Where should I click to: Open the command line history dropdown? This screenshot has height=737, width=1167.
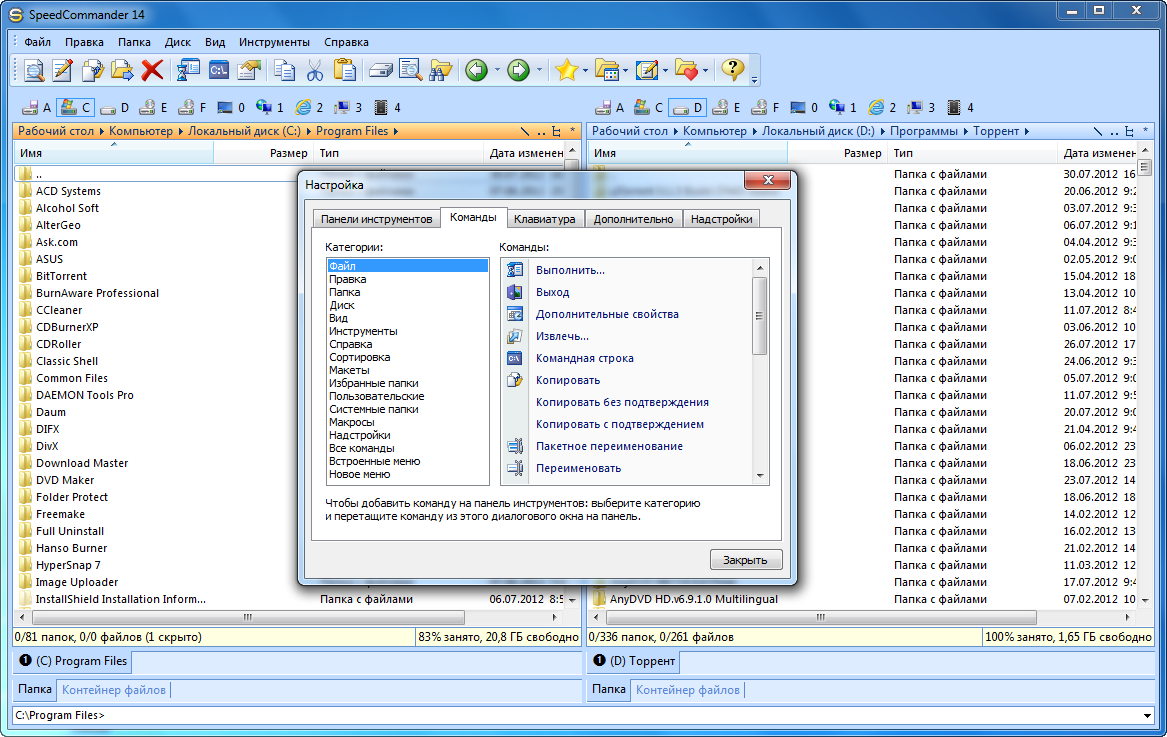pos(1147,715)
